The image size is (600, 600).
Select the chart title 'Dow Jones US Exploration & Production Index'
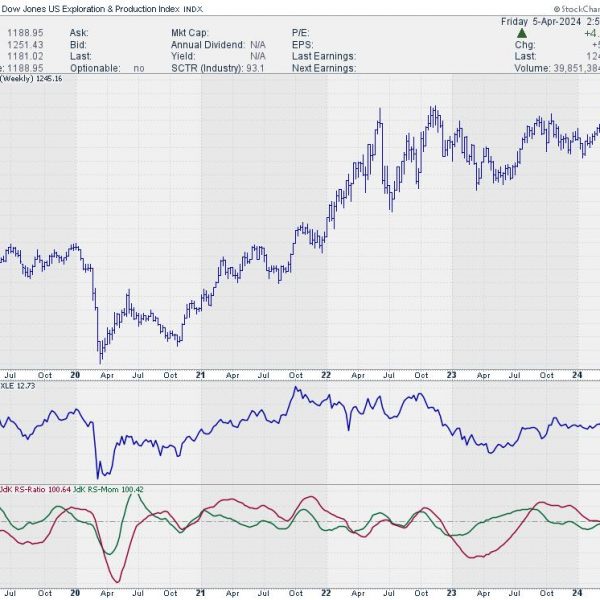point(90,9)
